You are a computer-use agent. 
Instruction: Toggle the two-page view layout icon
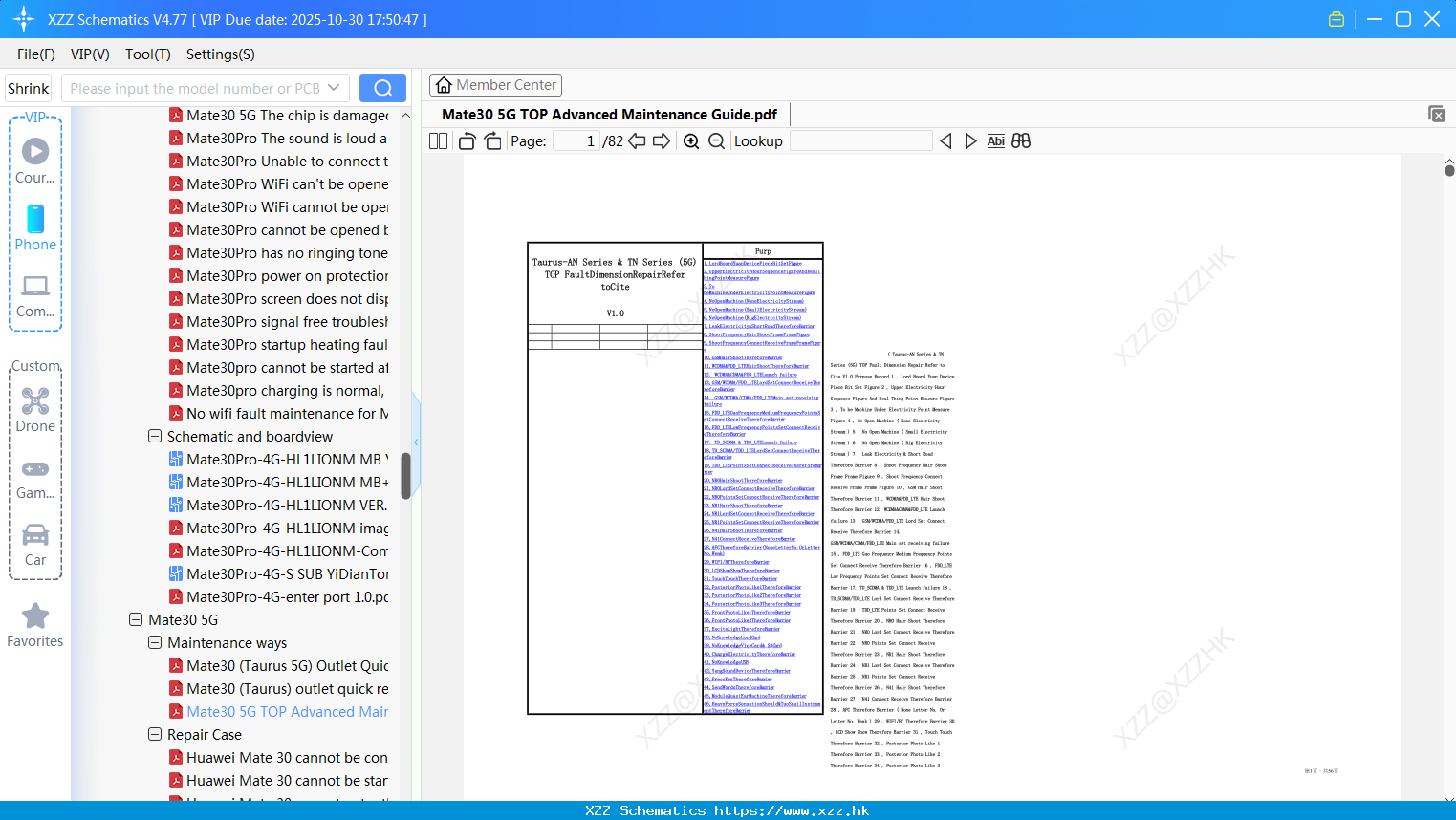coord(438,140)
